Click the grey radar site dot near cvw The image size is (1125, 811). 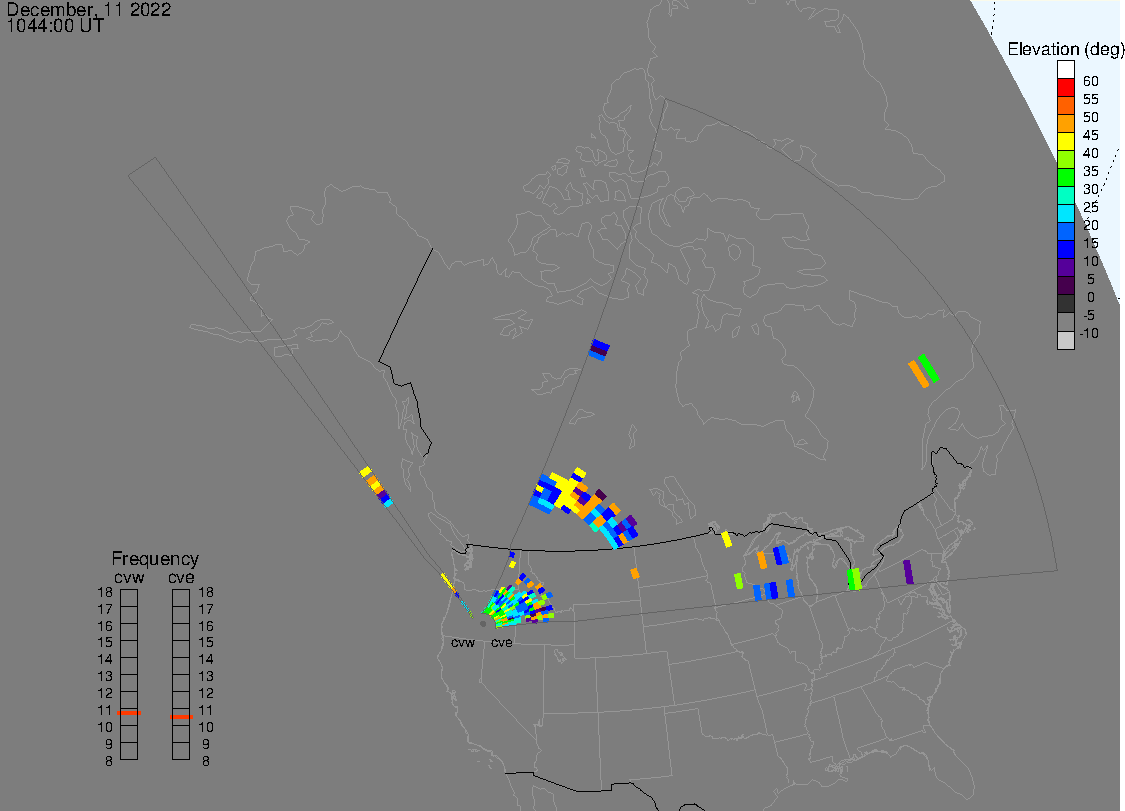pos(483,624)
